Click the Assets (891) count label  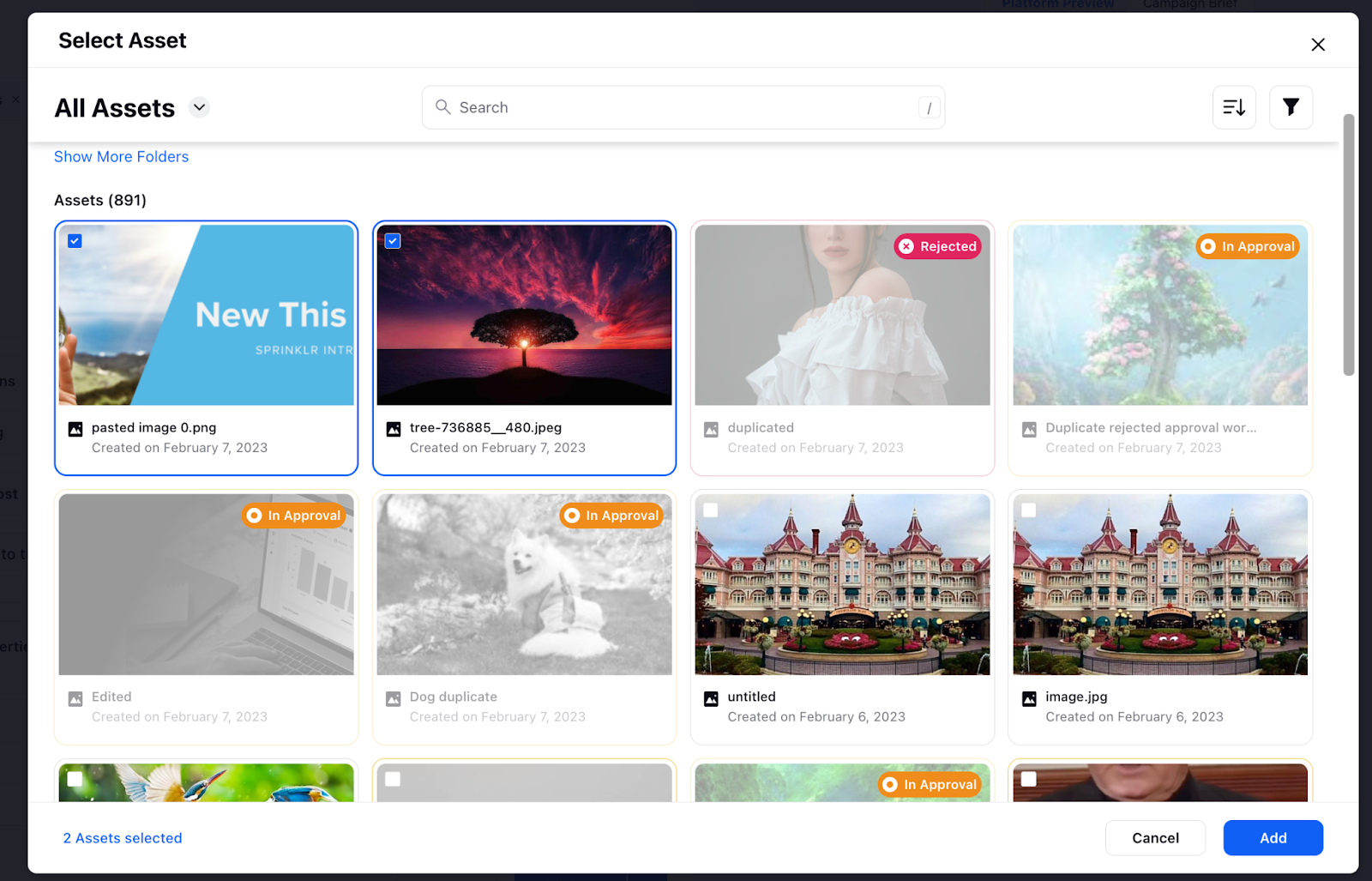[x=100, y=200]
